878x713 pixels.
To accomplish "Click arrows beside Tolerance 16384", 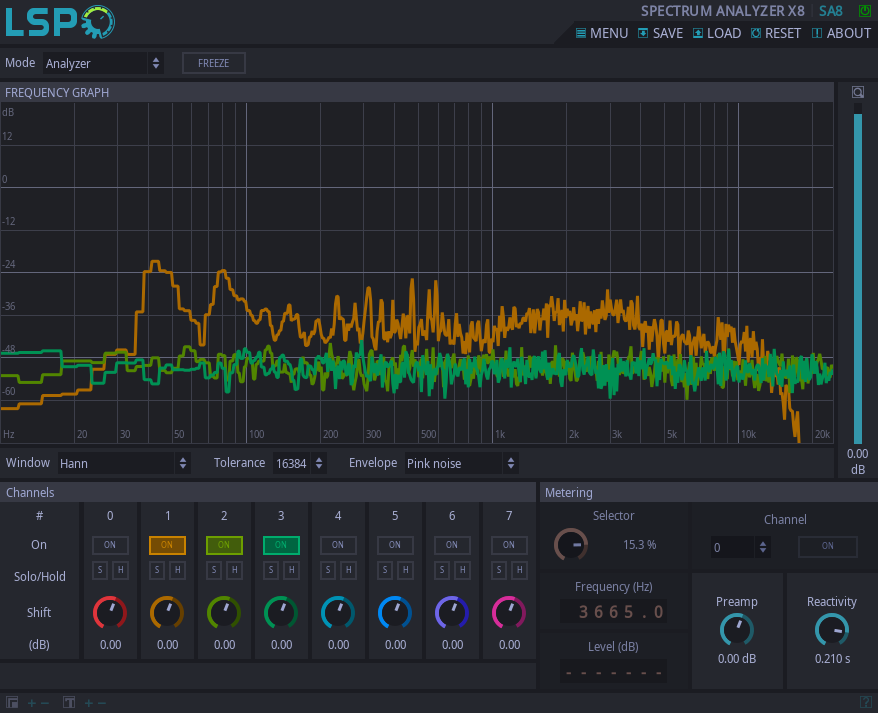I will point(319,463).
